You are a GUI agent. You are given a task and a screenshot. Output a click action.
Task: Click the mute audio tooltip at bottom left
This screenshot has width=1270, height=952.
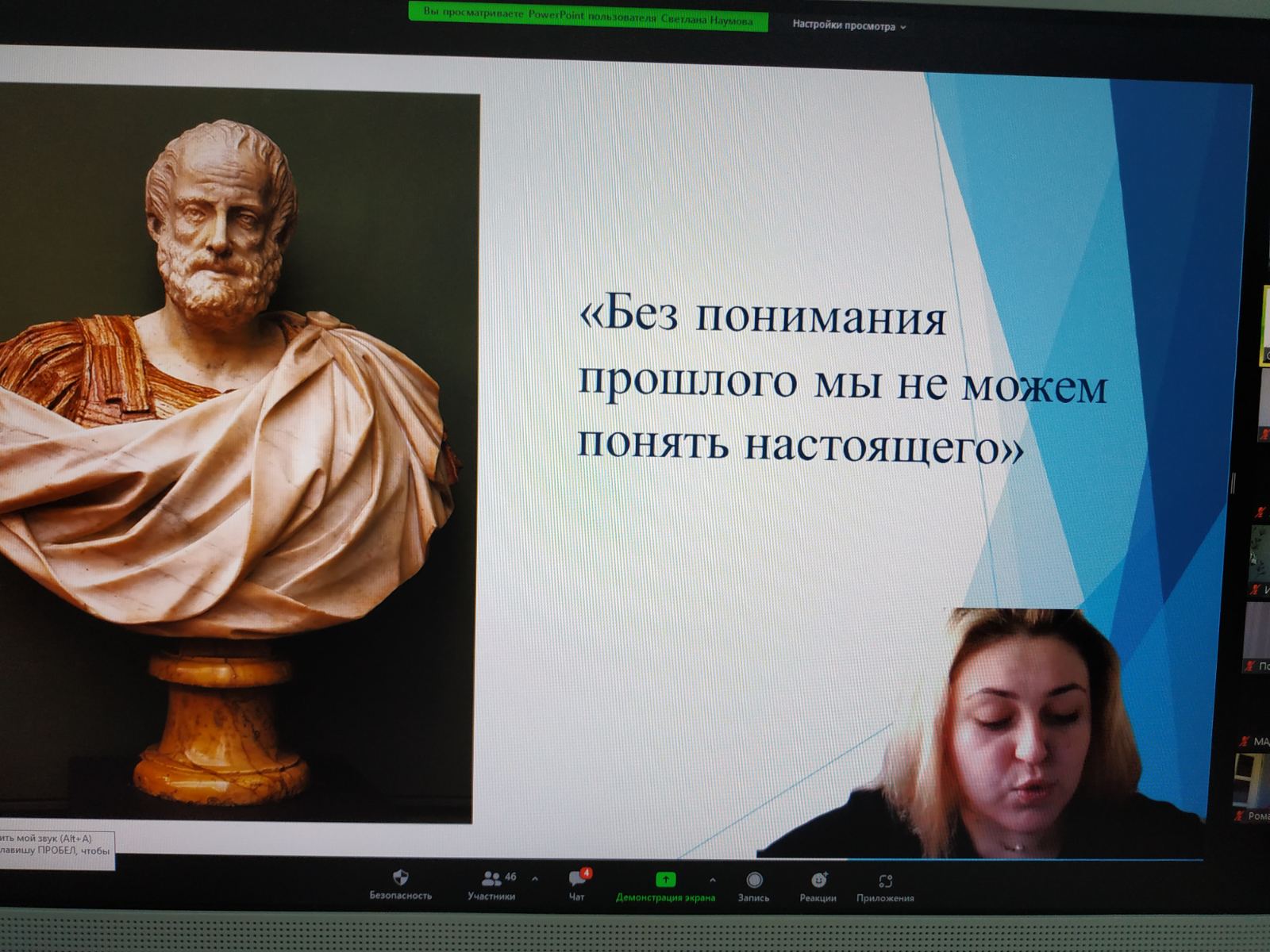tap(56, 845)
